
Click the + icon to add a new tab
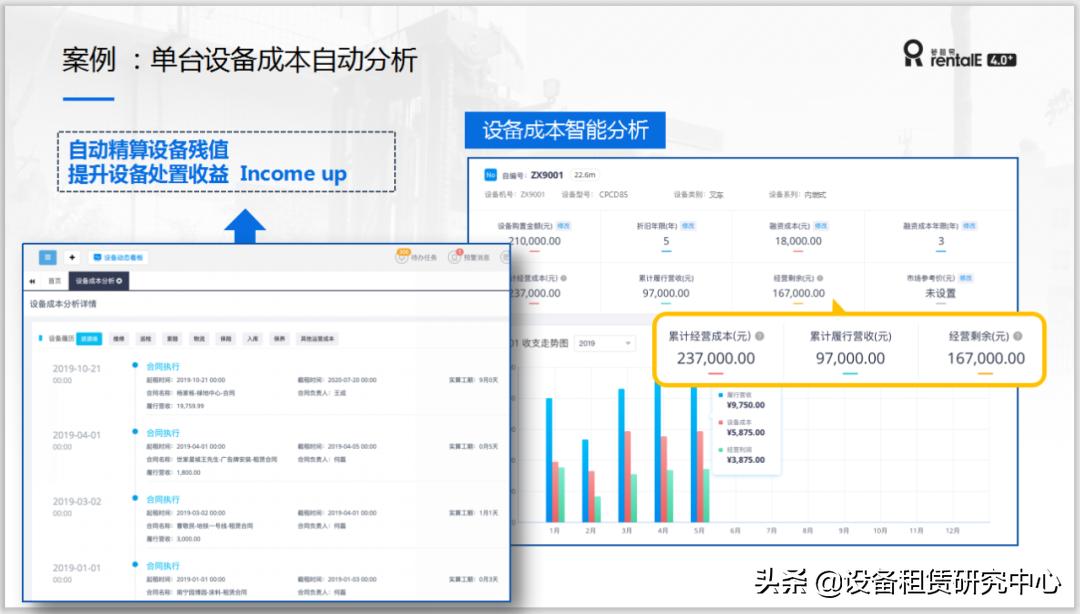coord(72,257)
